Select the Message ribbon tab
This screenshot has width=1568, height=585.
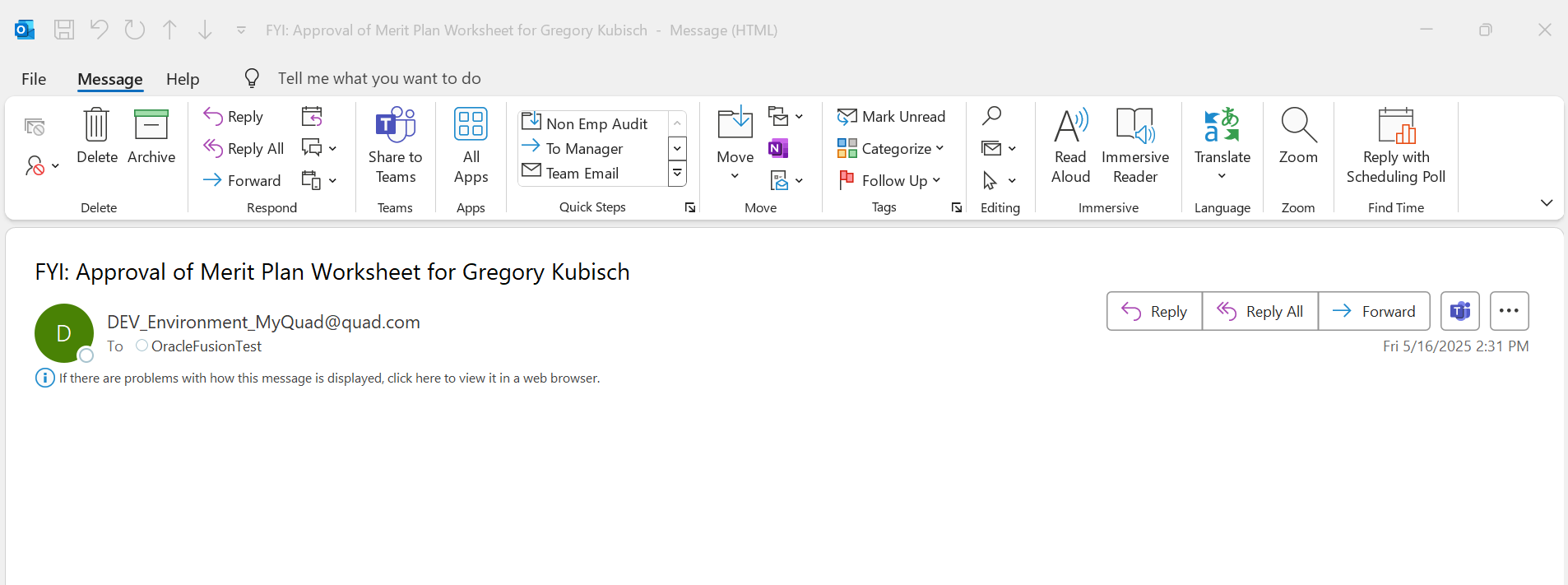coord(110,79)
